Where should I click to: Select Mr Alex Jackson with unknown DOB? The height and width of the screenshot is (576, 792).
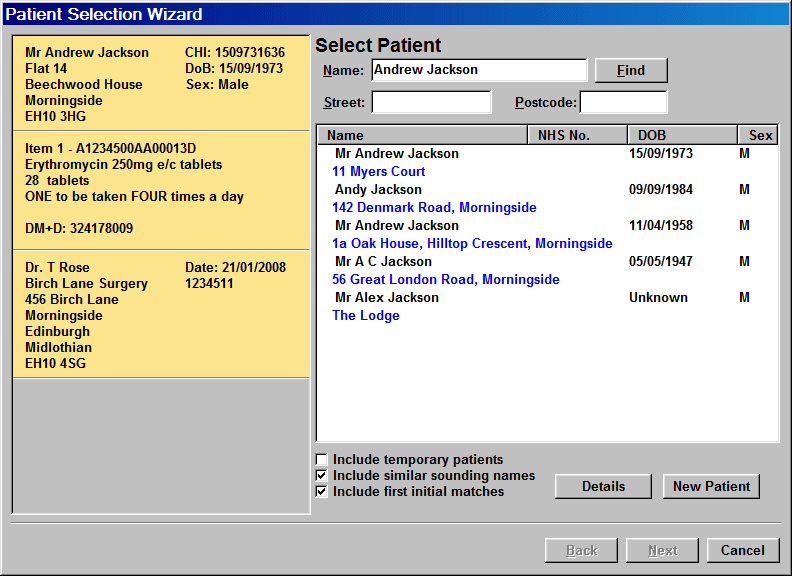point(386,298)
